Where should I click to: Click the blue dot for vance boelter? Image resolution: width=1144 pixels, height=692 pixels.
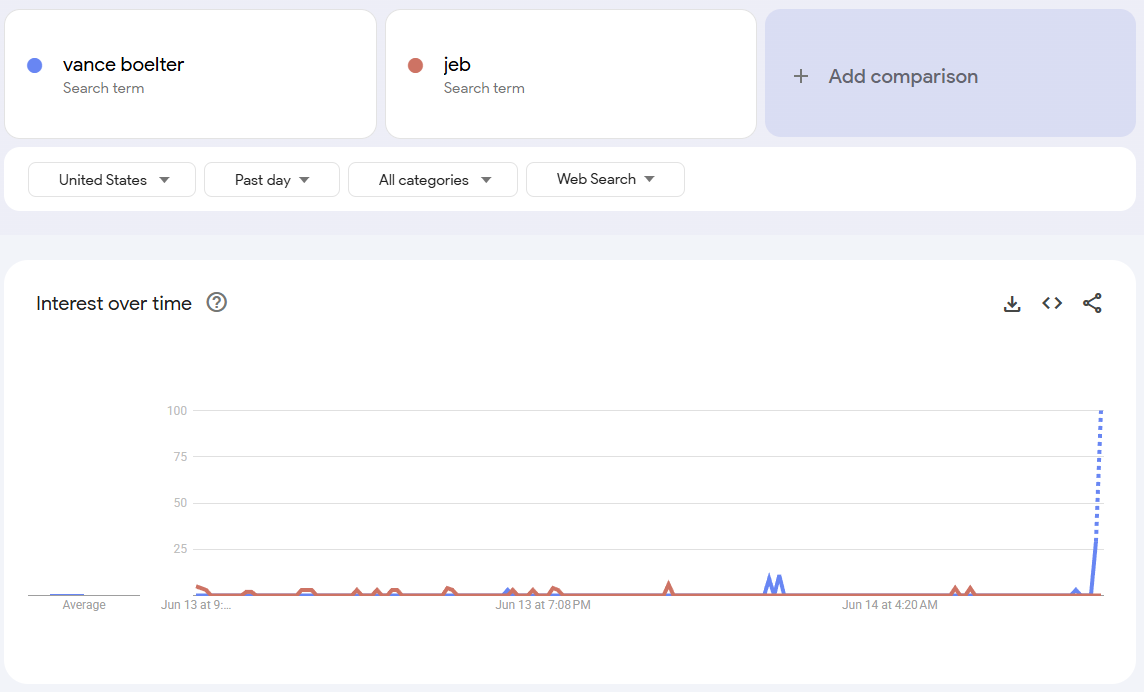pyautogui.click(x=34, y=66)
